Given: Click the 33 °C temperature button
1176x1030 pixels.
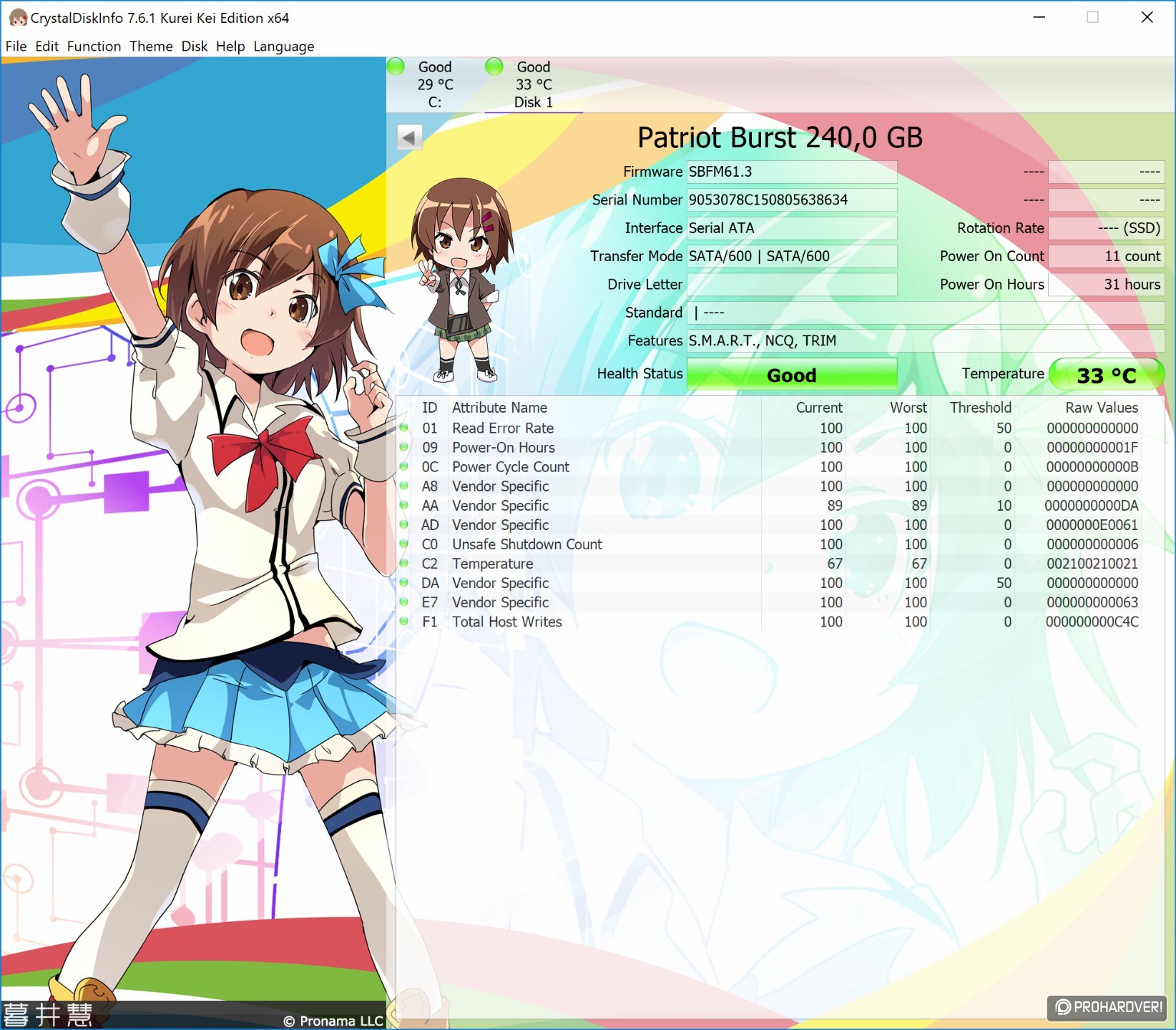Looking at the screenshot, I should [1107, 375].
